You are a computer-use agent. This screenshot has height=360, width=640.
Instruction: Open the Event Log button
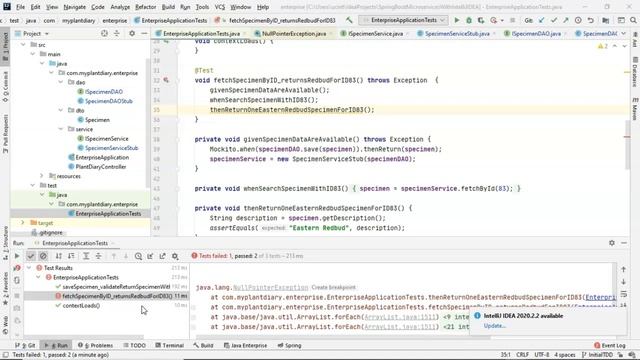(x=610, y=345)
